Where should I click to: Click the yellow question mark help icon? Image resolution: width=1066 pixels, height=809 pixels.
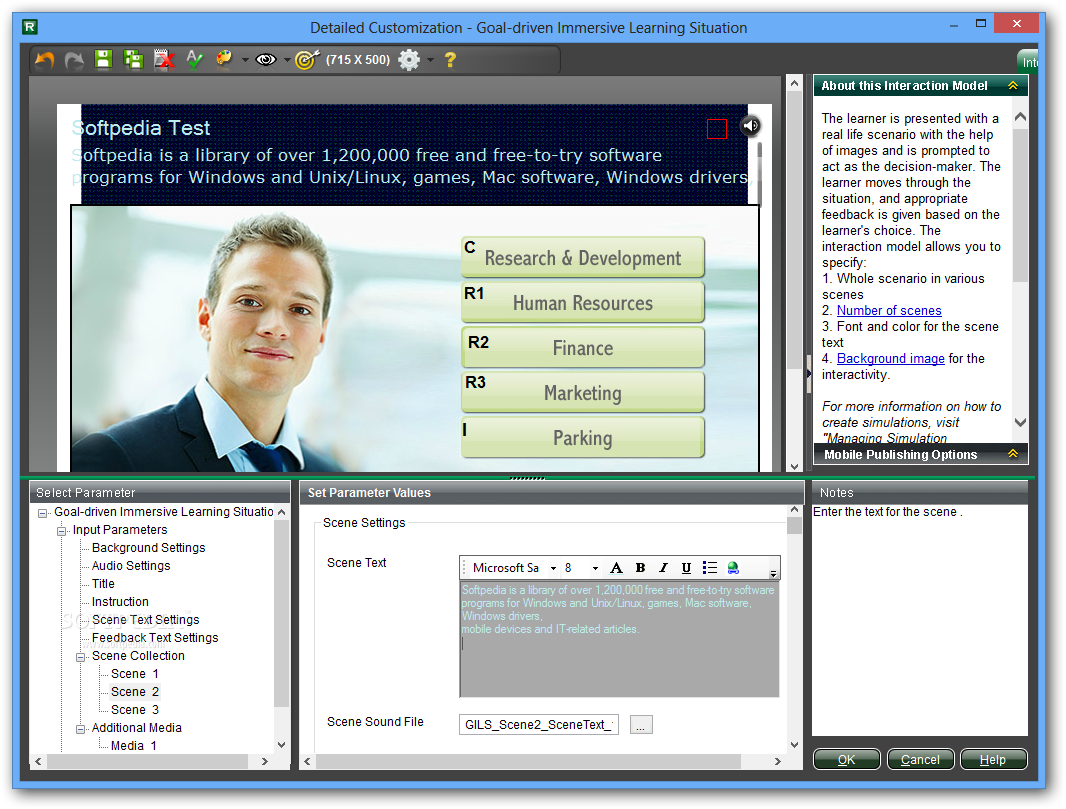tap(450, 60)
